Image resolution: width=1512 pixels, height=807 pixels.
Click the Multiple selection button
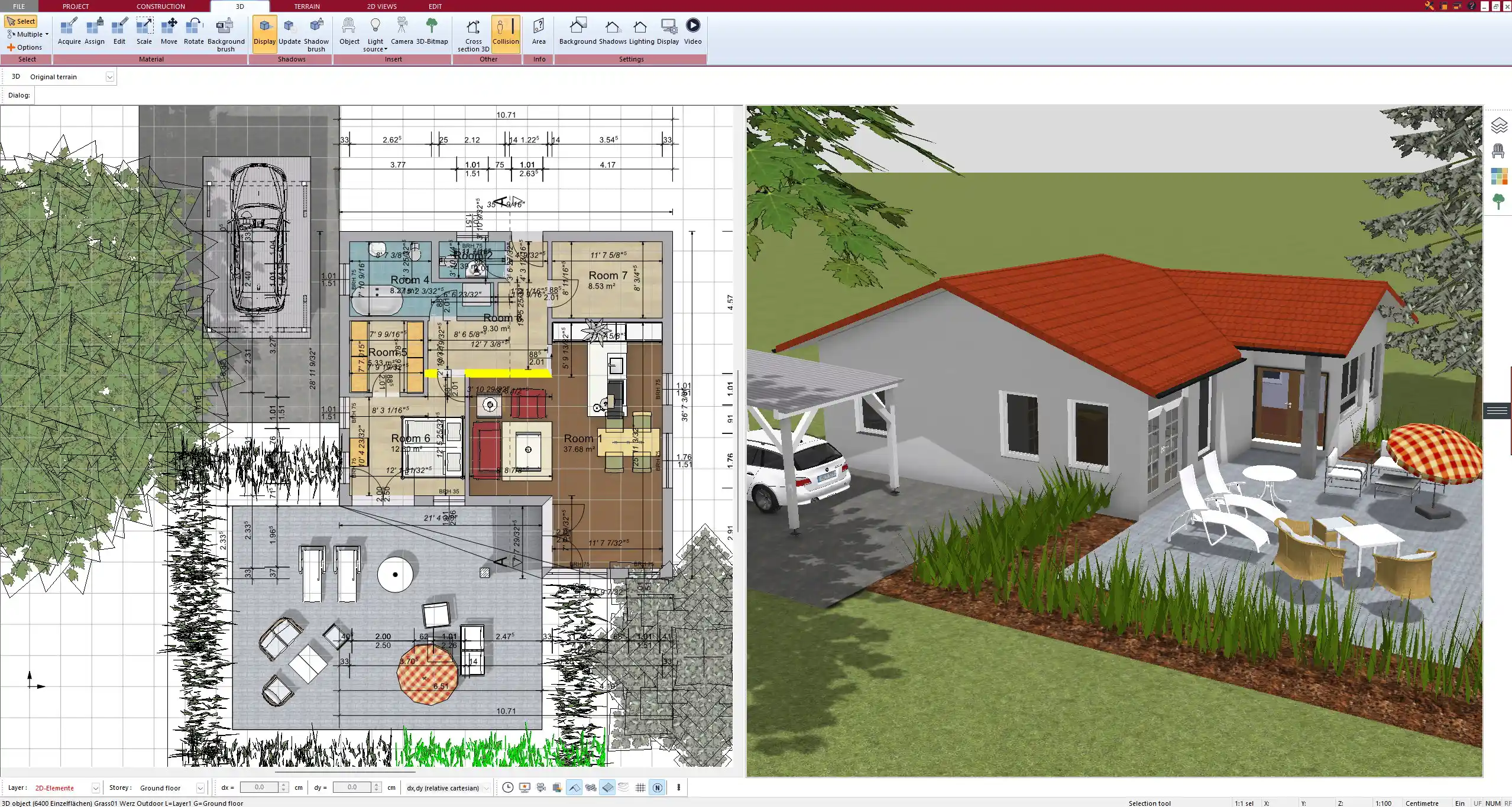tap(27, 34)
